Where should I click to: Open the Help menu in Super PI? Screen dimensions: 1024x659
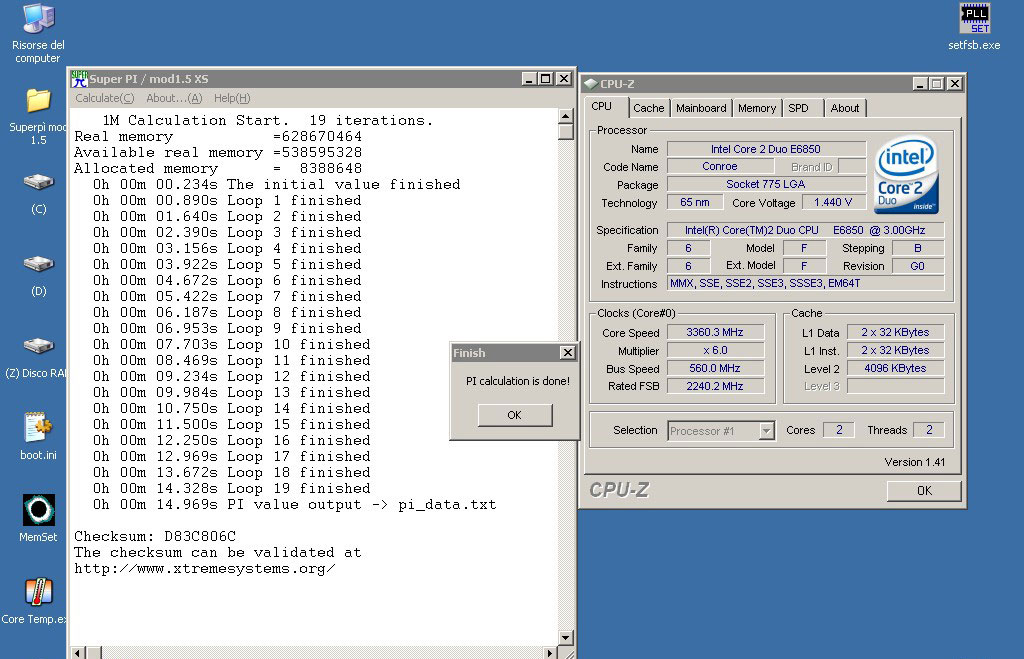point(232,98)
